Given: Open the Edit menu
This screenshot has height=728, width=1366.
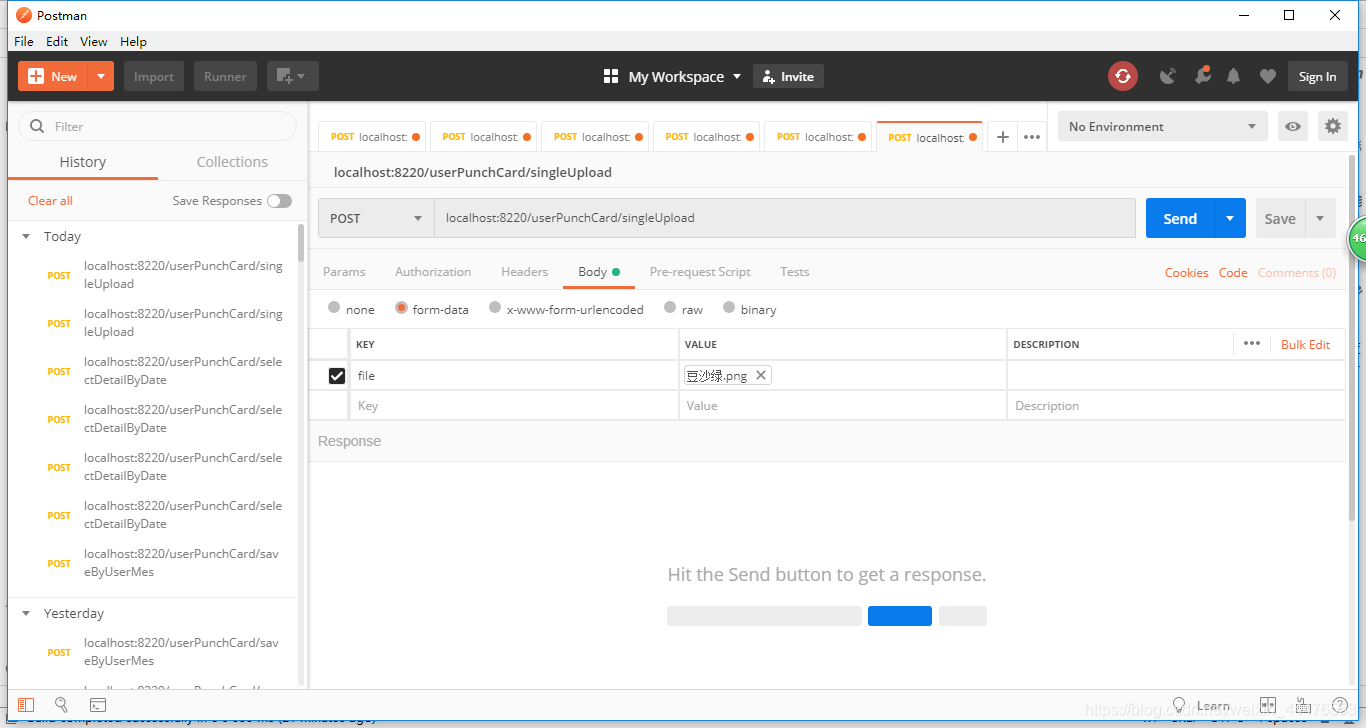Looking at the screenshot, I should tap(57, 41).
